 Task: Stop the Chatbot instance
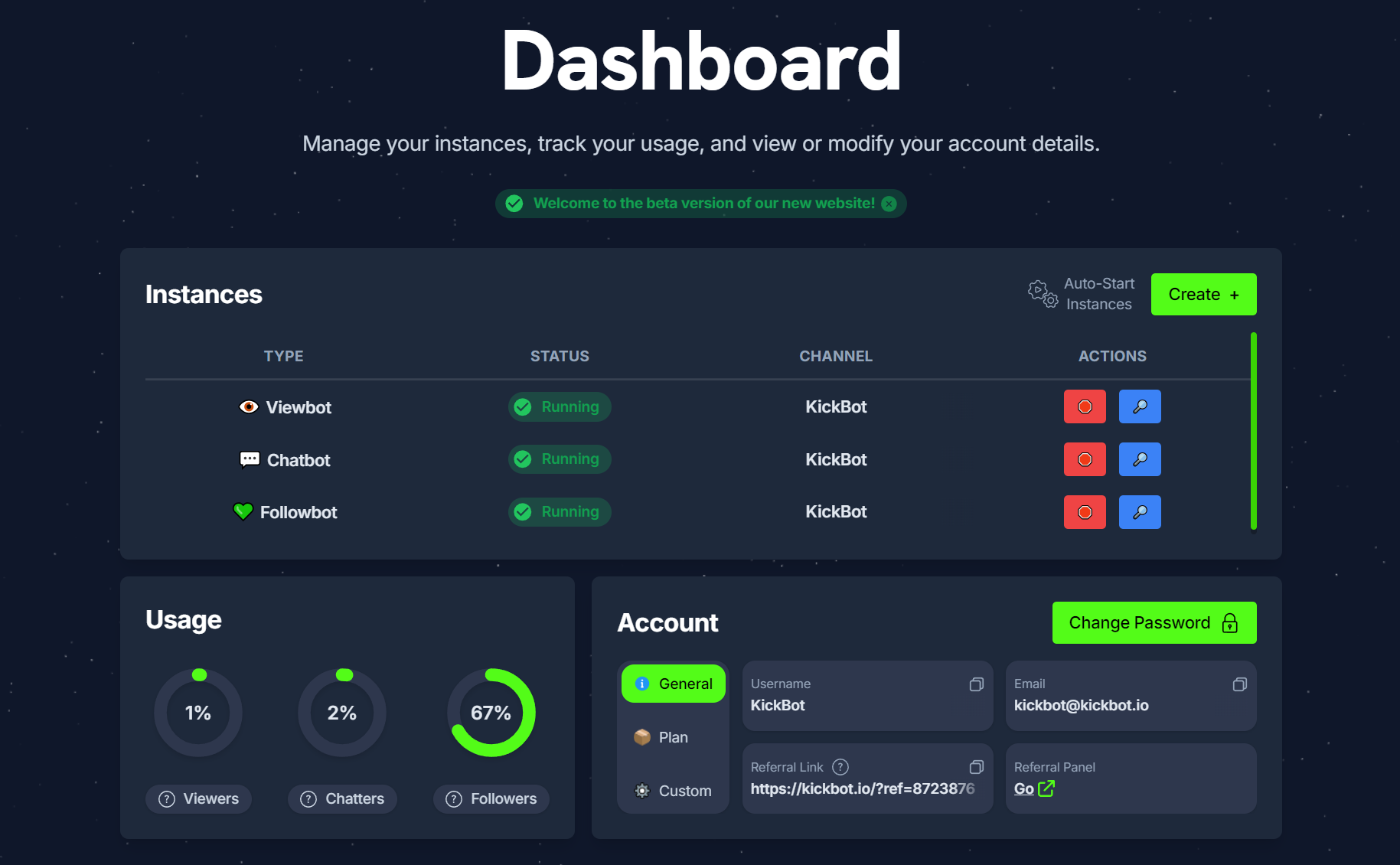[1085, 459]
